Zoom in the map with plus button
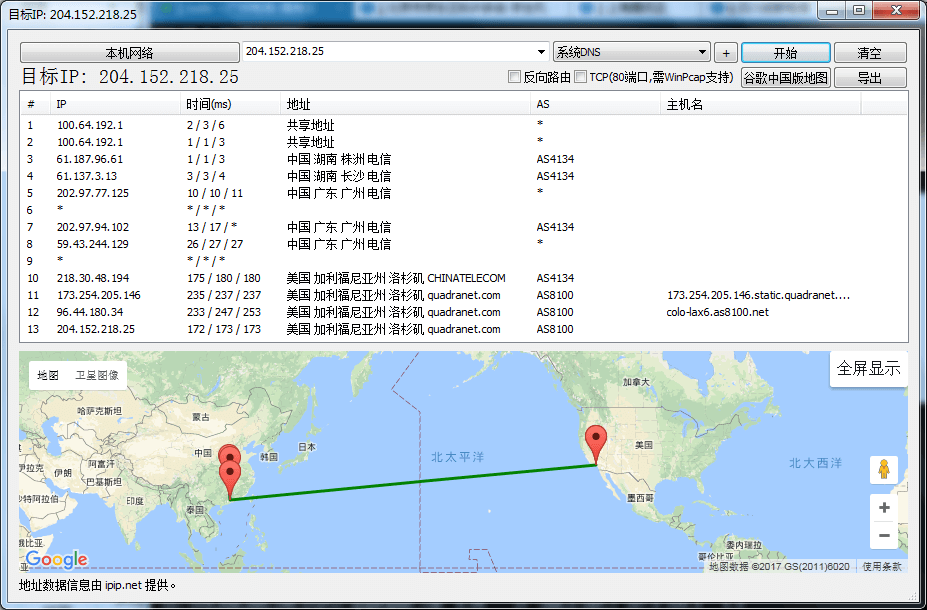Image resolution: width=927 pixels, height=610 pixels. click(x=883, y=508)
